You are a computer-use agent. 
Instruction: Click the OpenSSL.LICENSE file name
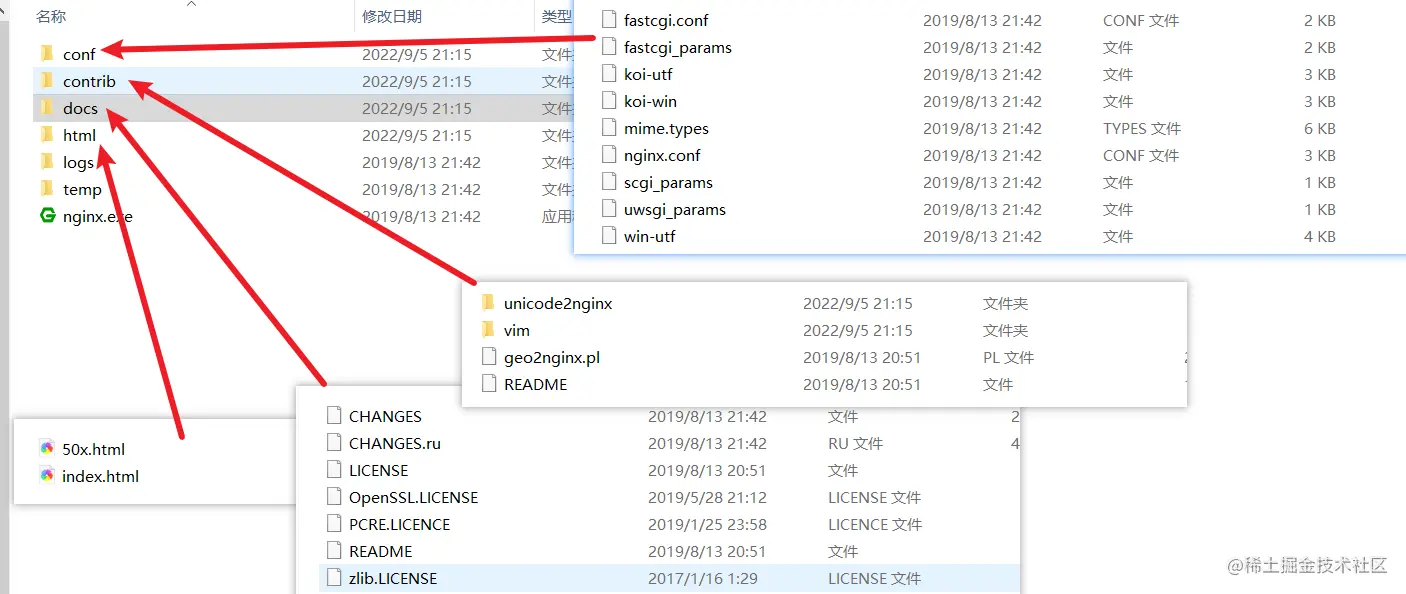[x=414, y=497]
